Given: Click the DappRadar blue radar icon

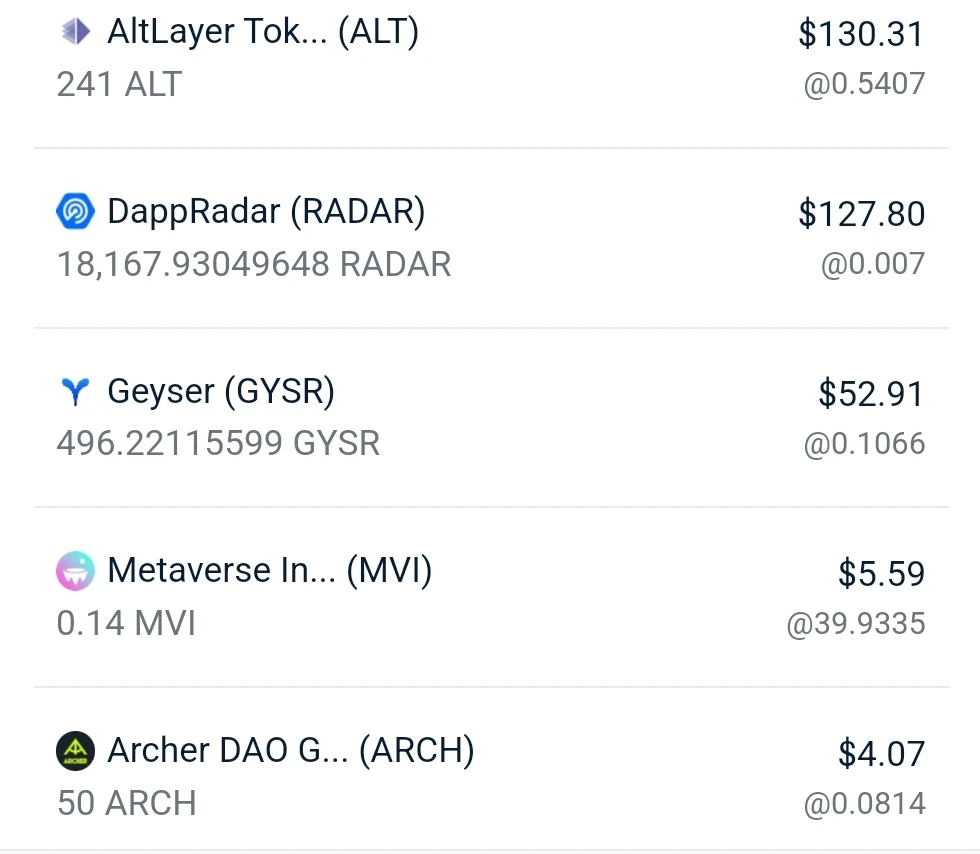Looking at the screenshot, I should pyautogui.click(x=76, y=211).
